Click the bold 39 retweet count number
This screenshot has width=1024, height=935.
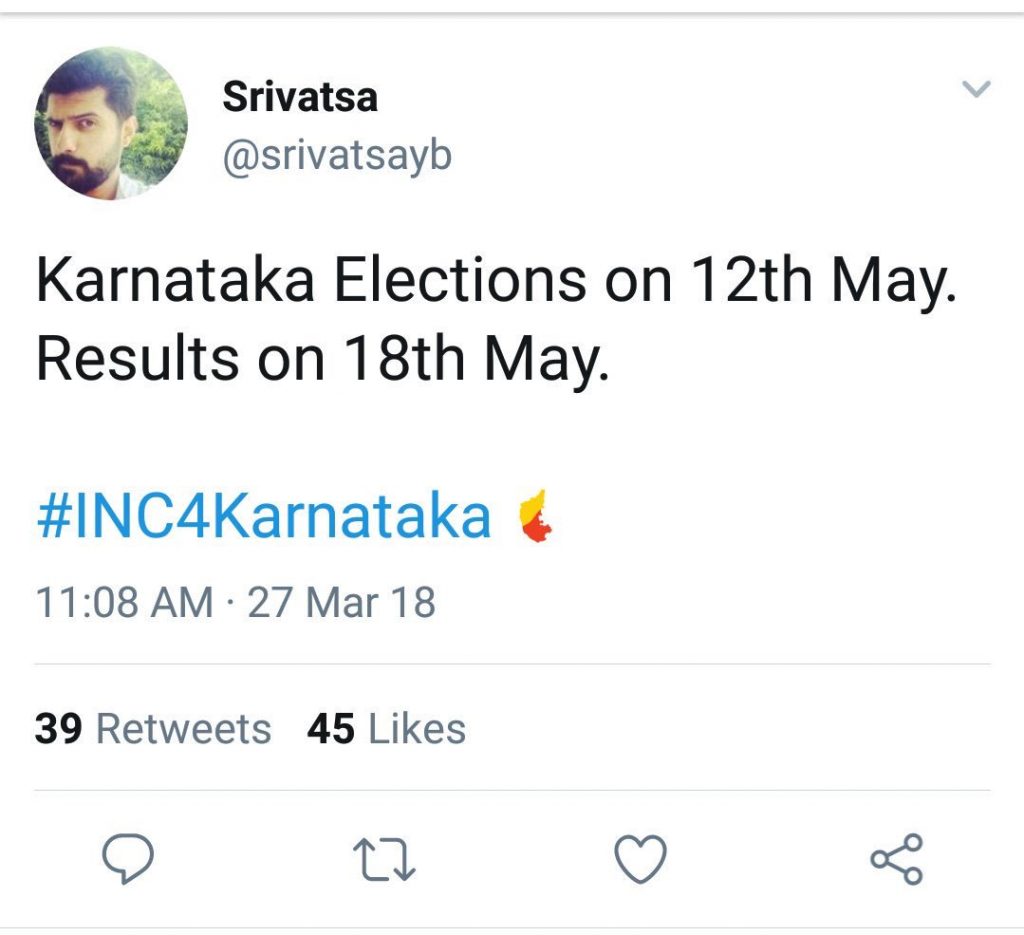click(59, 729)
